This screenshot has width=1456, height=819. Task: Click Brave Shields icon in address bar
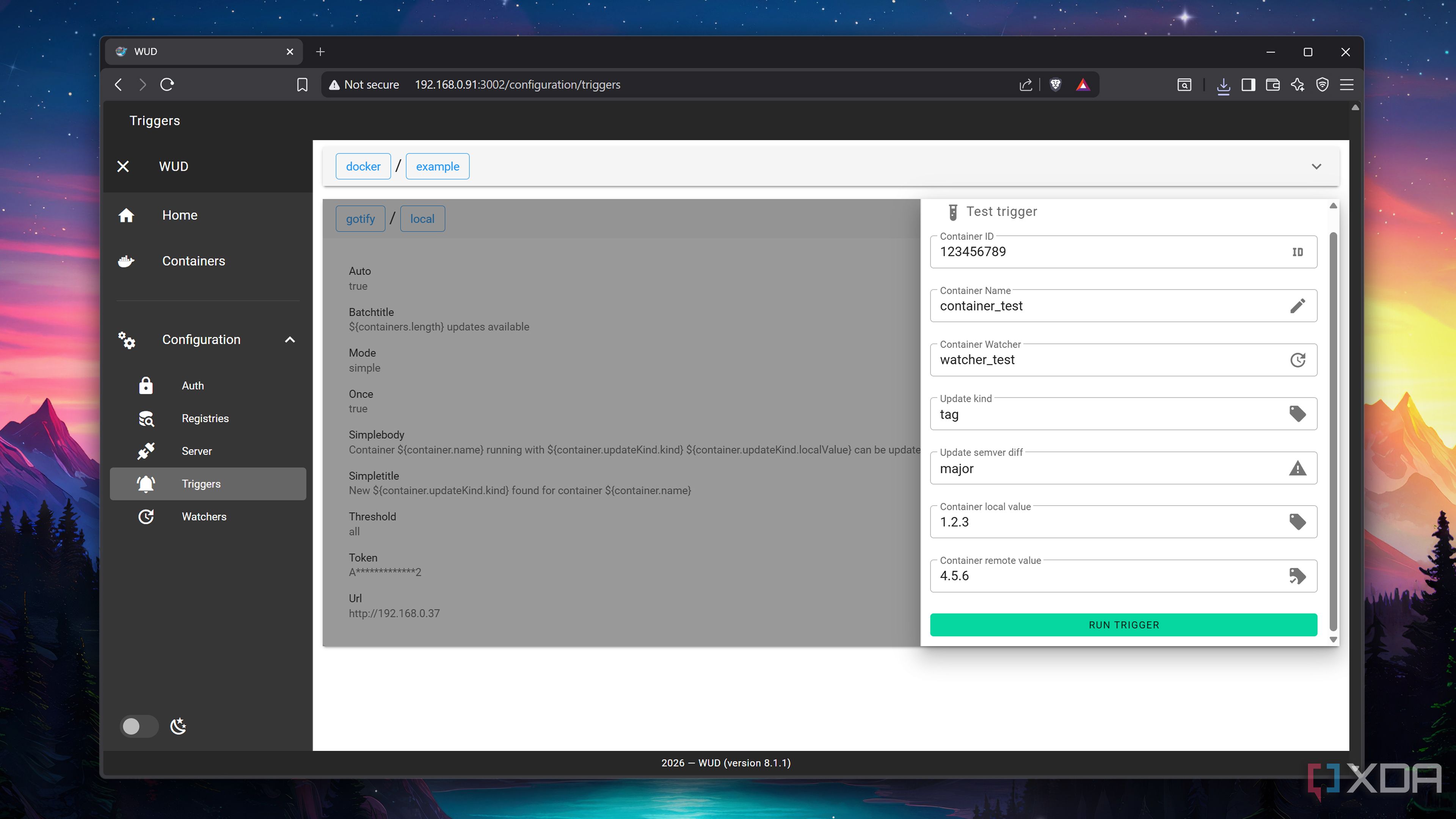coord(1055,85)
